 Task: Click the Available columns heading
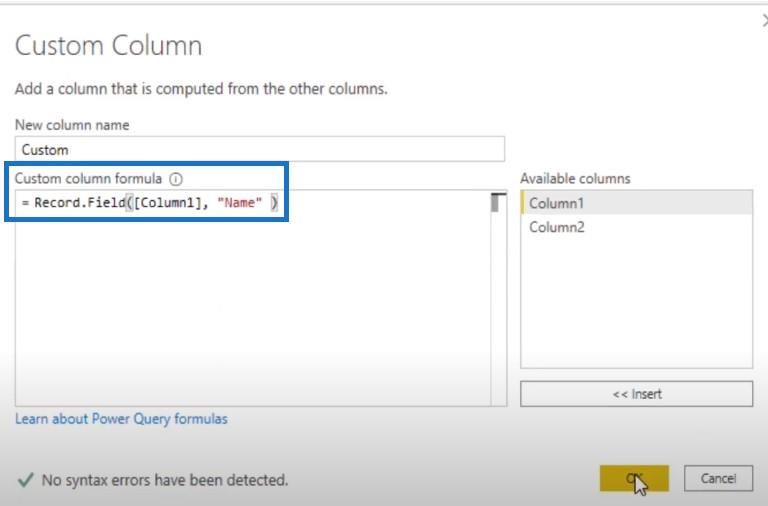coord(575,179)
